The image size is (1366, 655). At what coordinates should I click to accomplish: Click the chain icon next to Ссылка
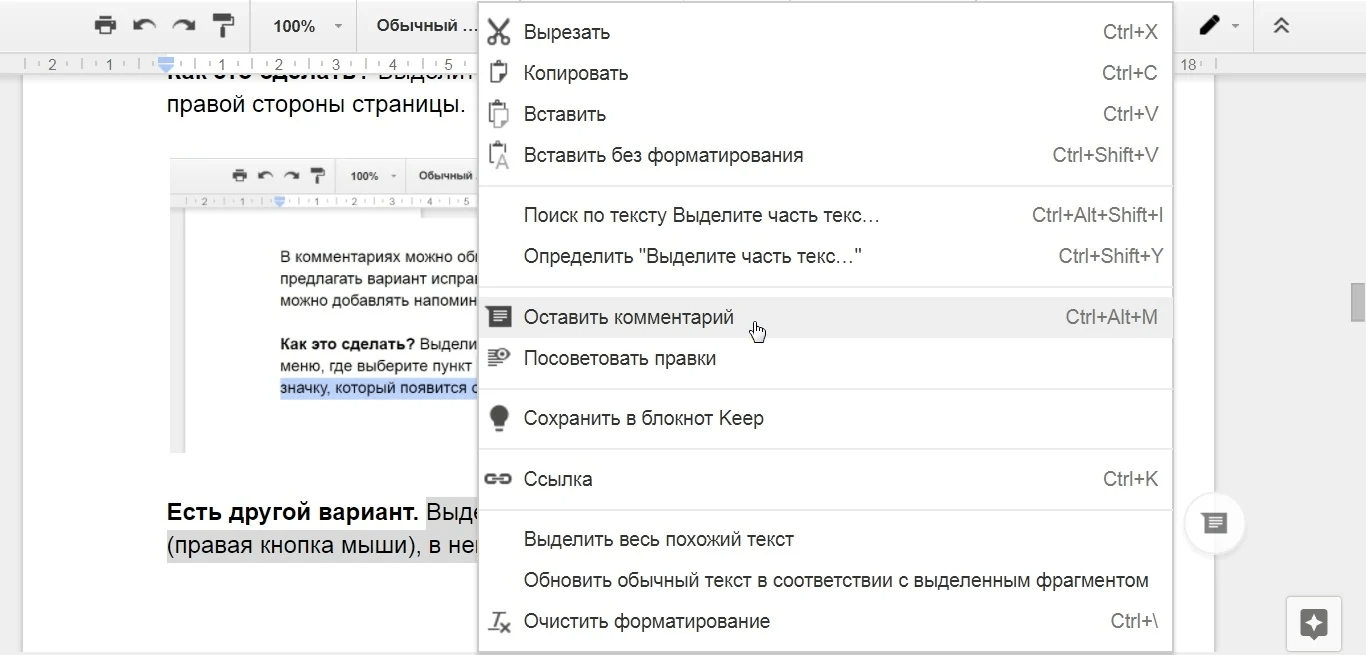point(499,478)
